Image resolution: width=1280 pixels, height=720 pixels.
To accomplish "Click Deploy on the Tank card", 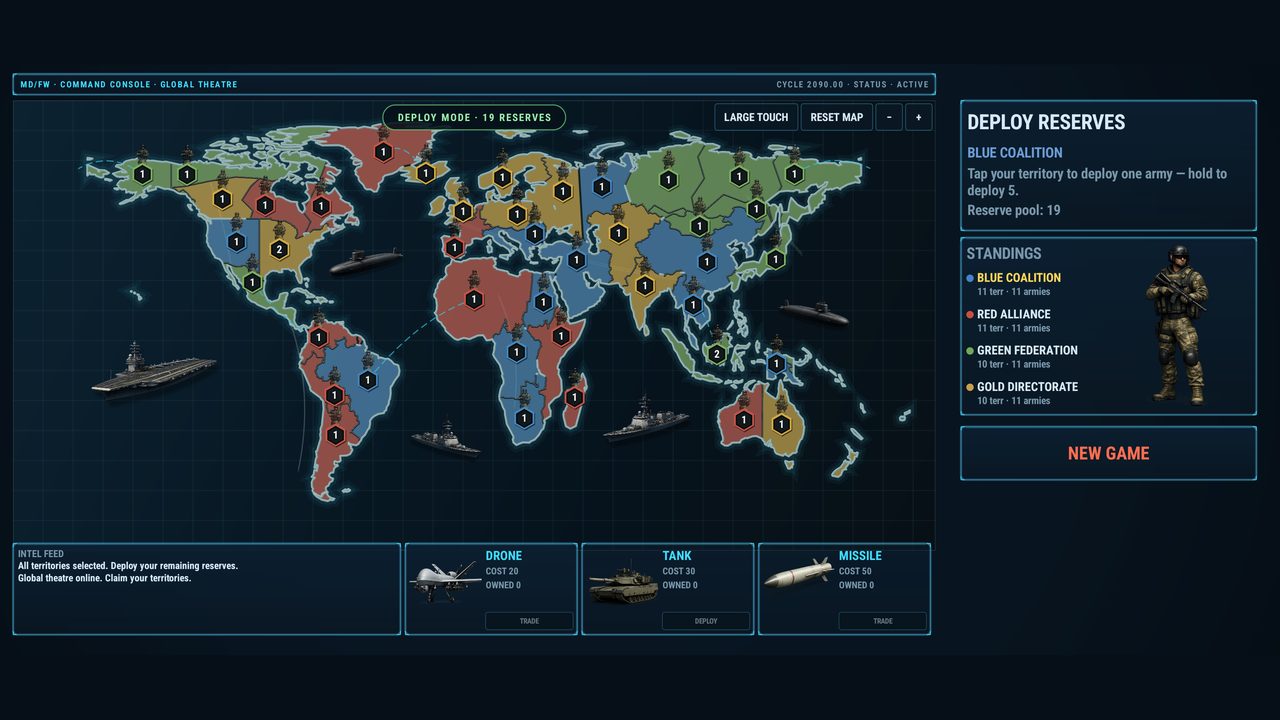I will pyautogui.click(x=706, y=621).
